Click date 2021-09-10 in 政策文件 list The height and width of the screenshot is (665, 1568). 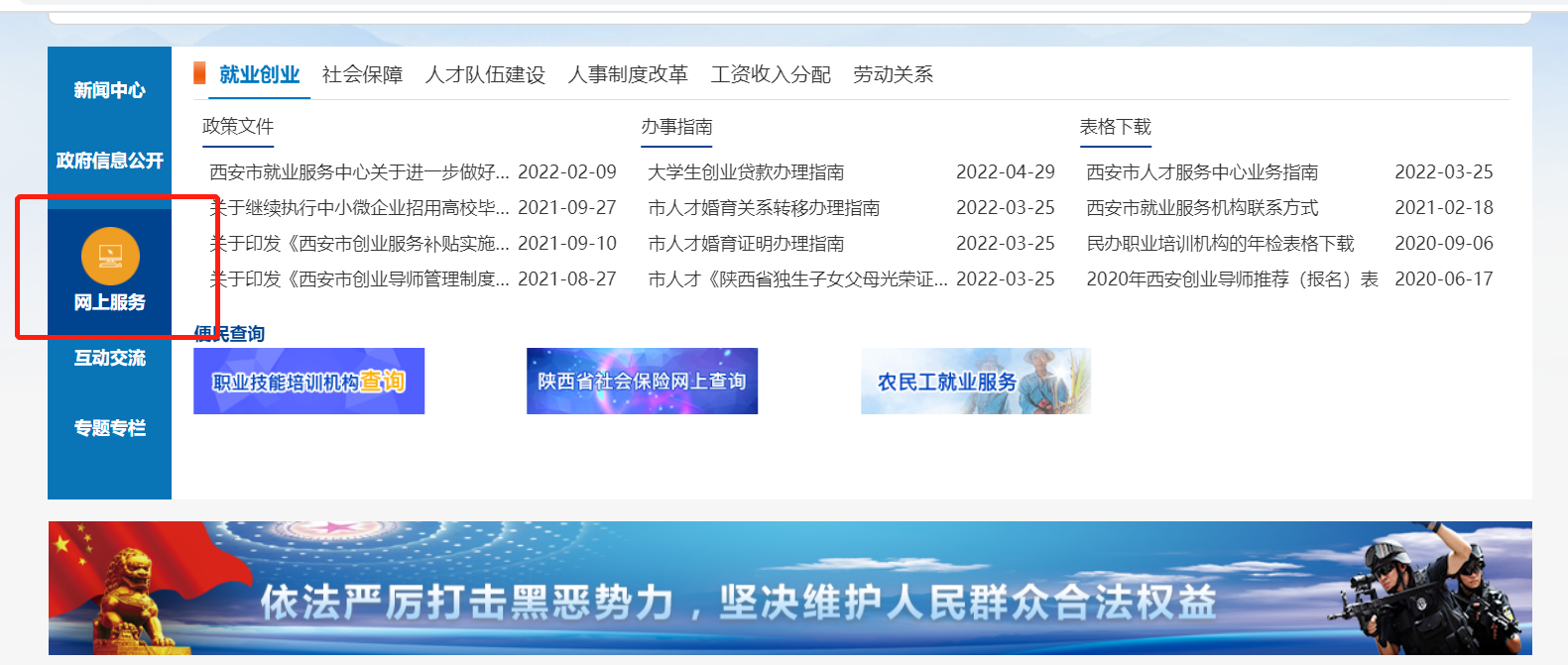pos(567,244)
